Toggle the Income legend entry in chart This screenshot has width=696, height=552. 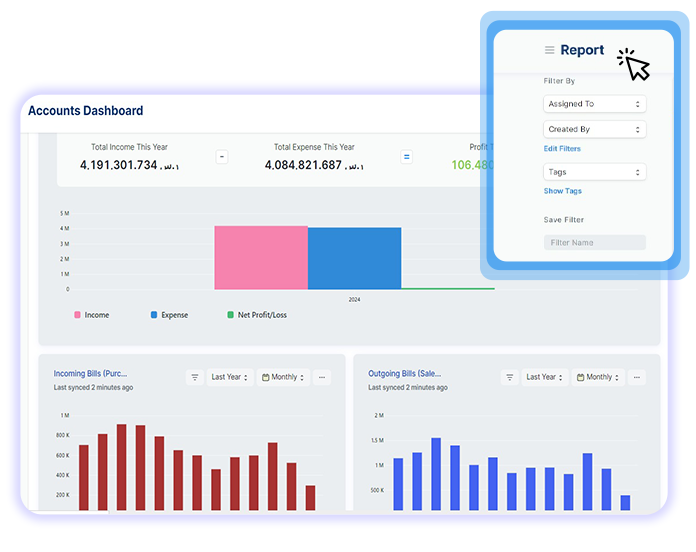click(91, 315)
